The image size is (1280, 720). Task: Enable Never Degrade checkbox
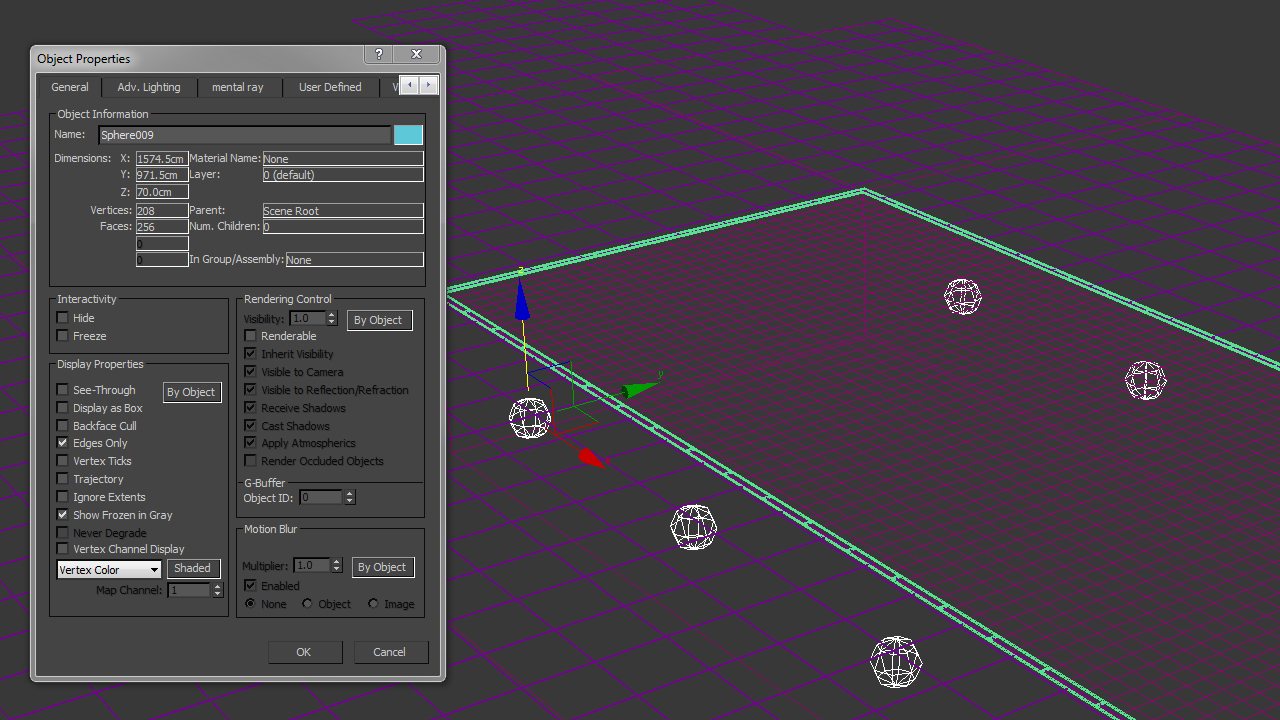click(63, 533)
